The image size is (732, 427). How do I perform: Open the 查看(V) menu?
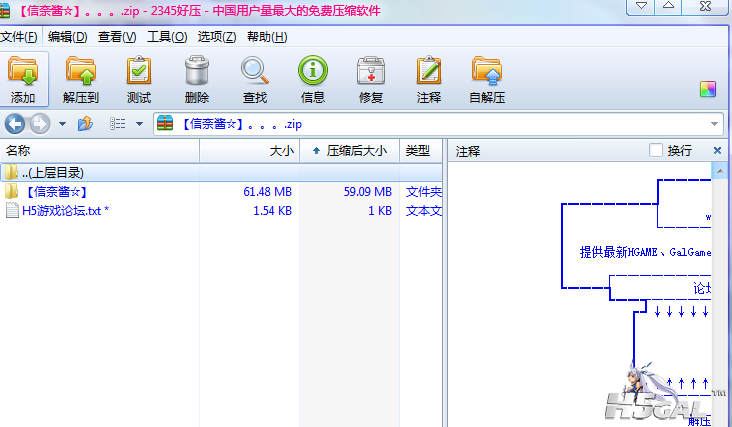click(x=117, y=37)
